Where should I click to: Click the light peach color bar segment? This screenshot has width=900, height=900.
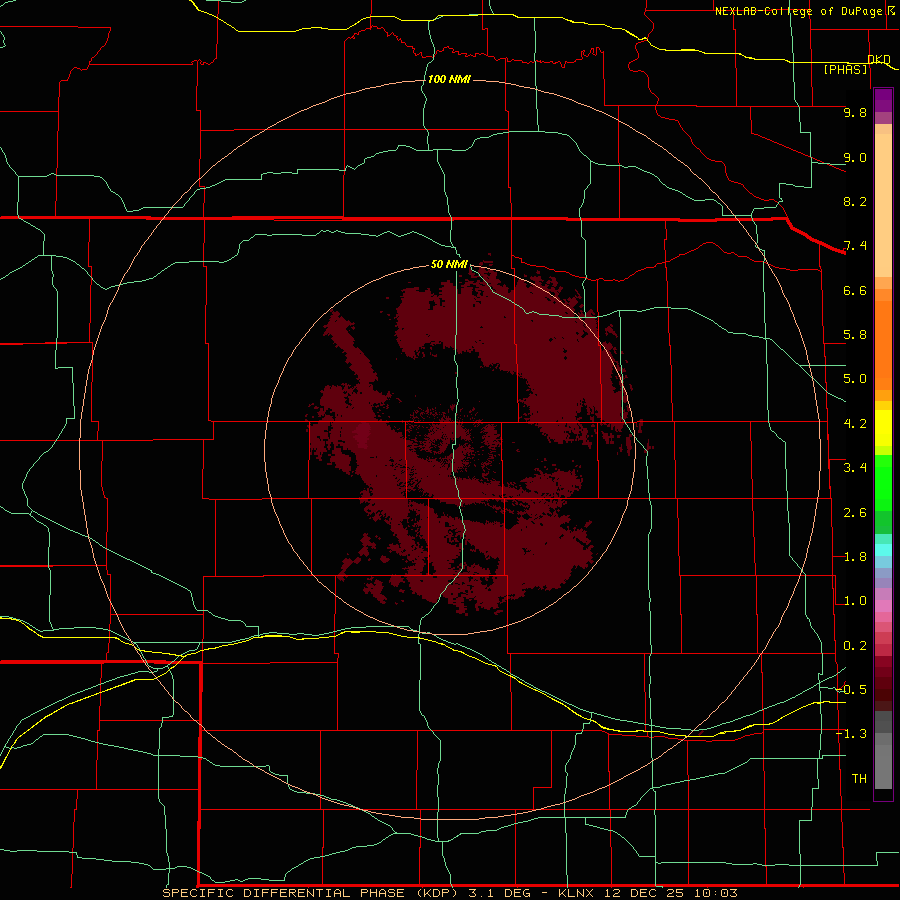tap(883, 205)
